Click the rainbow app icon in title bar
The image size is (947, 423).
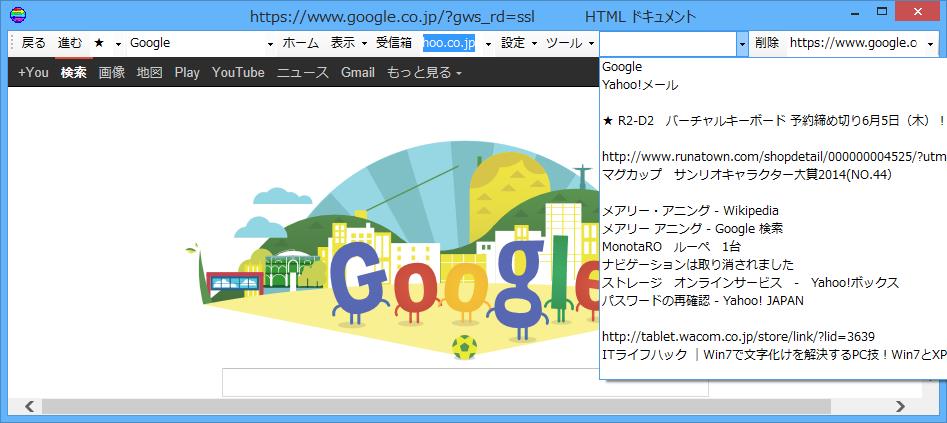(x=18, y=14)
